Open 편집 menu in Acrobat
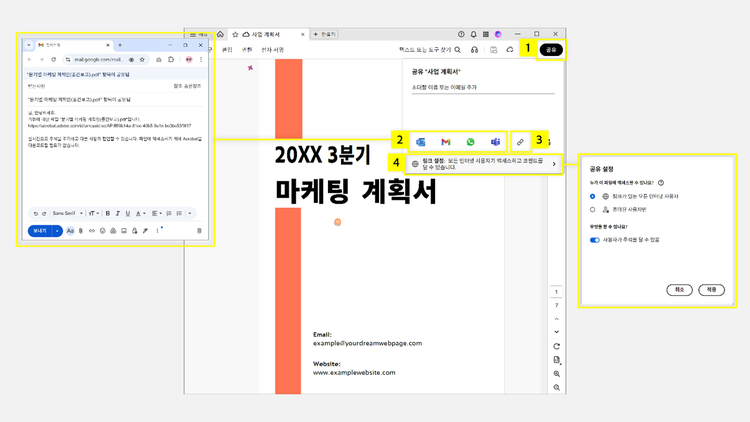 coord(227,50)
